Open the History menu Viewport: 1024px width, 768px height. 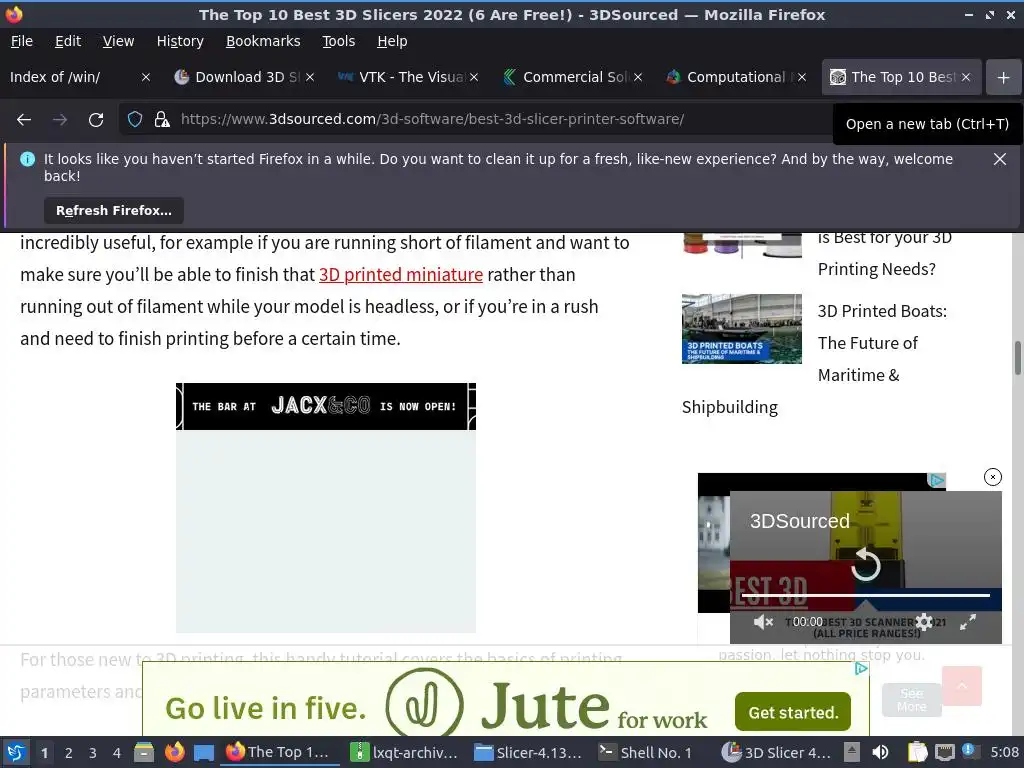[180, 41]
